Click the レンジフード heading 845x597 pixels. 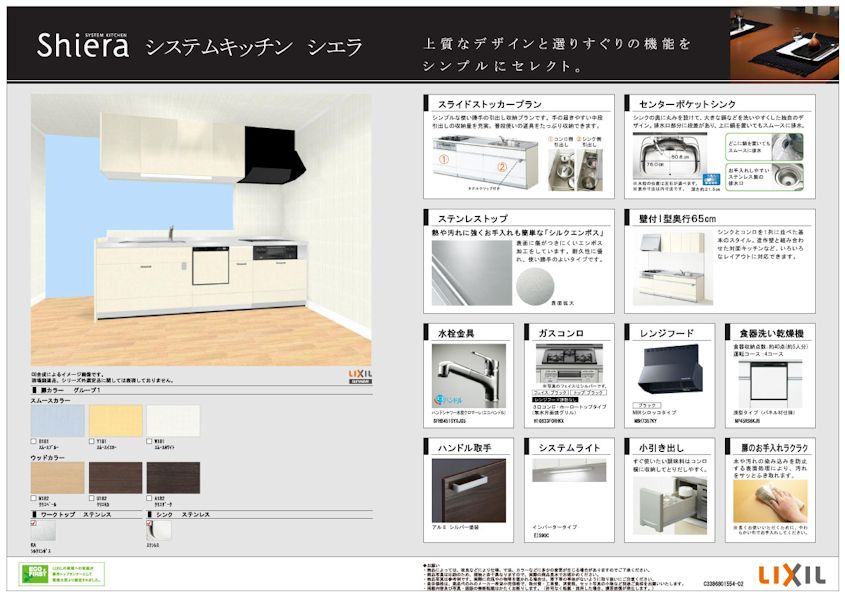pyautogui.click(x=667, y=334)
